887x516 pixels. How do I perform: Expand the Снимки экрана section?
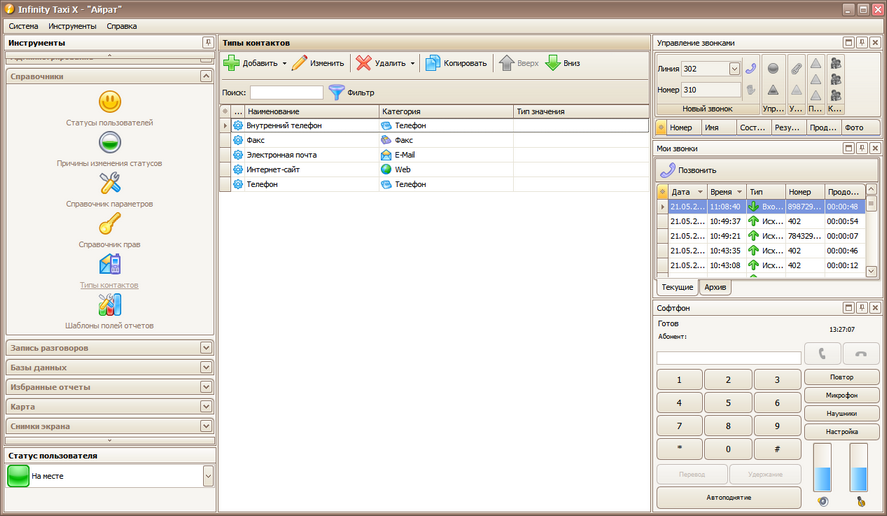[x=206, y=426]
